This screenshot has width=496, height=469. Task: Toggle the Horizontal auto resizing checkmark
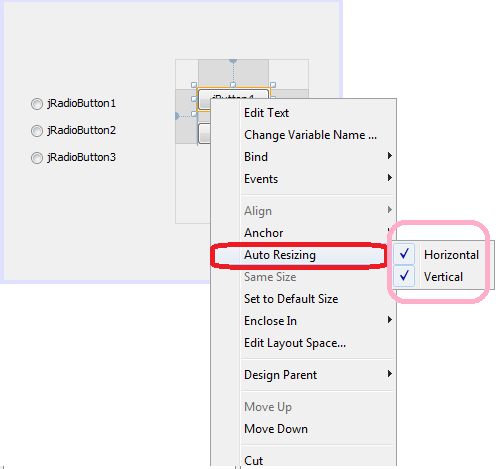pyautogui.click(x=404, y=254)
